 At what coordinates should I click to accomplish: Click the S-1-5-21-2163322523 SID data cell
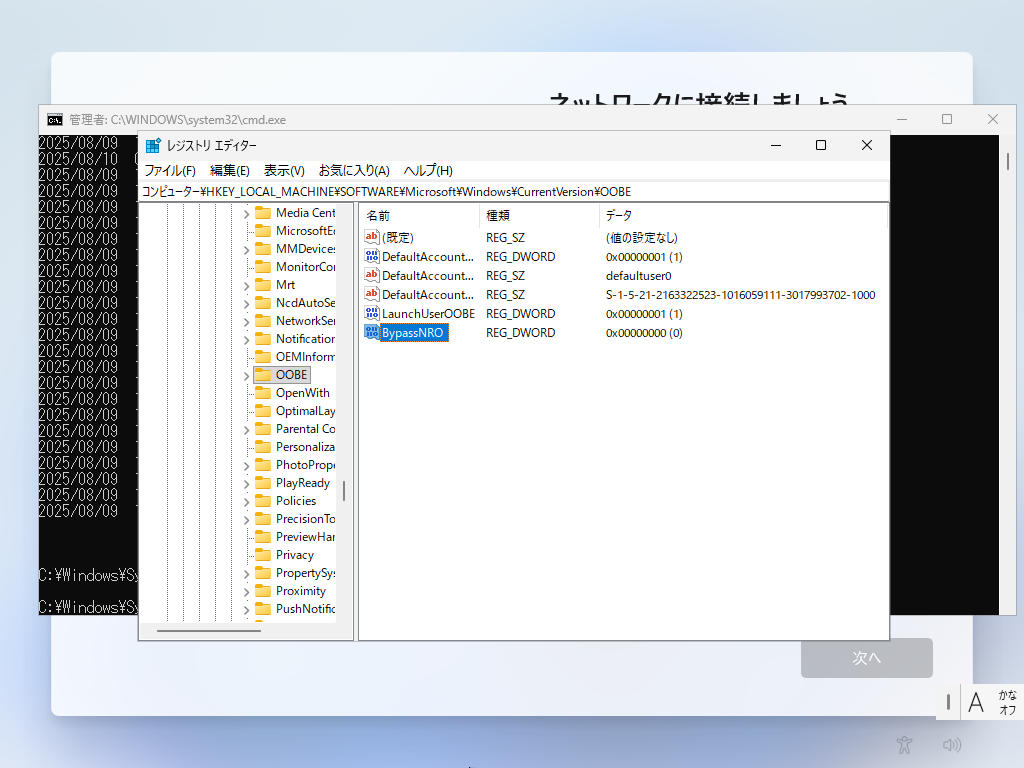[x=741, y=295]
